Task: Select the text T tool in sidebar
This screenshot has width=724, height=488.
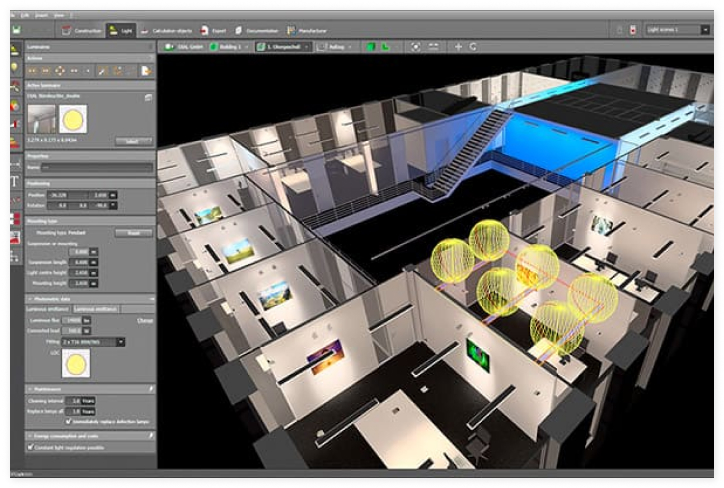Action: point(14,182)
